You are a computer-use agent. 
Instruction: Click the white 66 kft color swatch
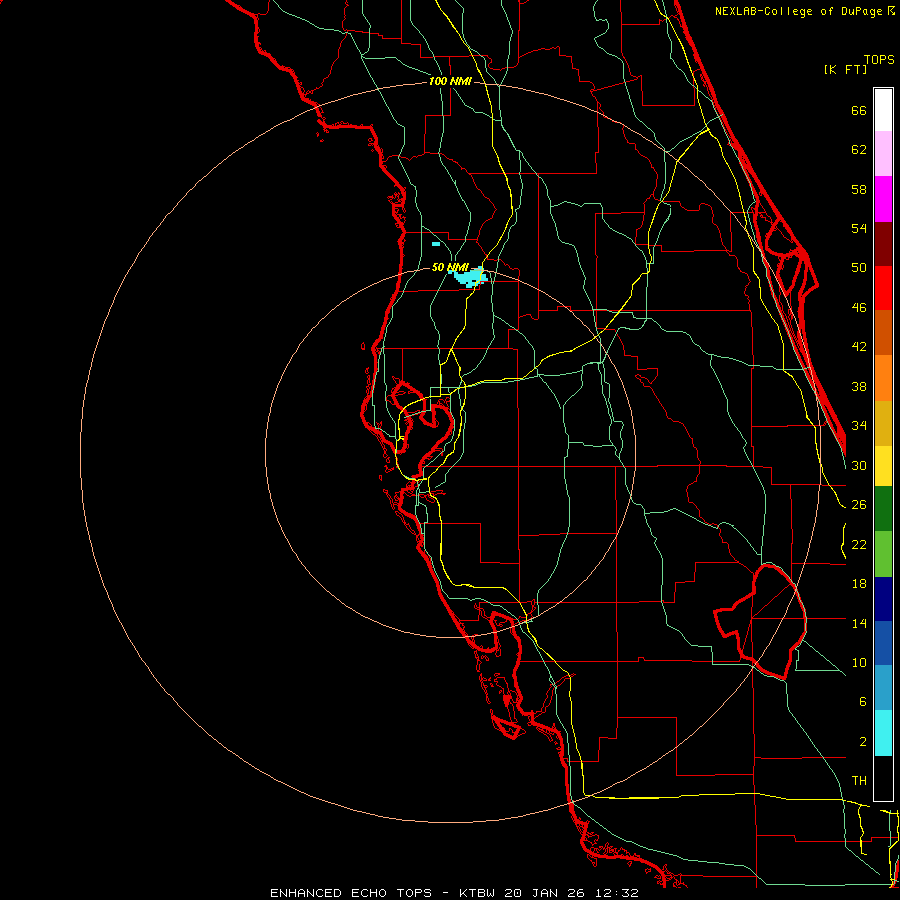click(x=883, y=110)
